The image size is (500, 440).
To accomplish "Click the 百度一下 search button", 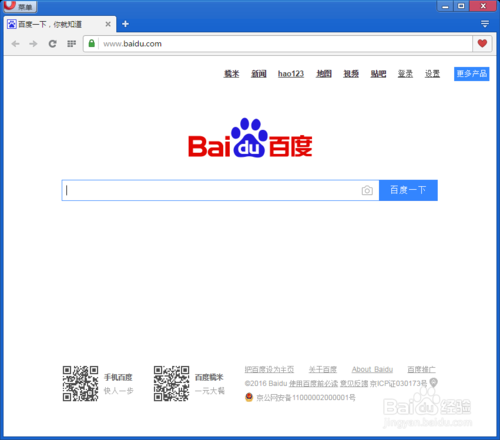I will (x=408, y=190).
